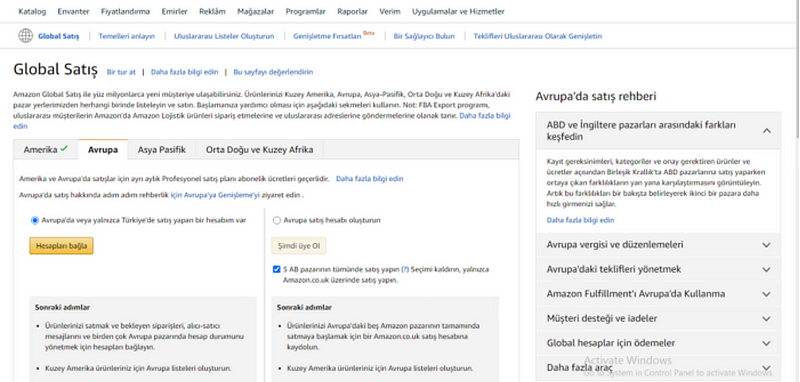Viewport: 800px width, 382px height.
Task: Click the question mark help link after 'satış yapın'
Action: (x=405, y=269)
